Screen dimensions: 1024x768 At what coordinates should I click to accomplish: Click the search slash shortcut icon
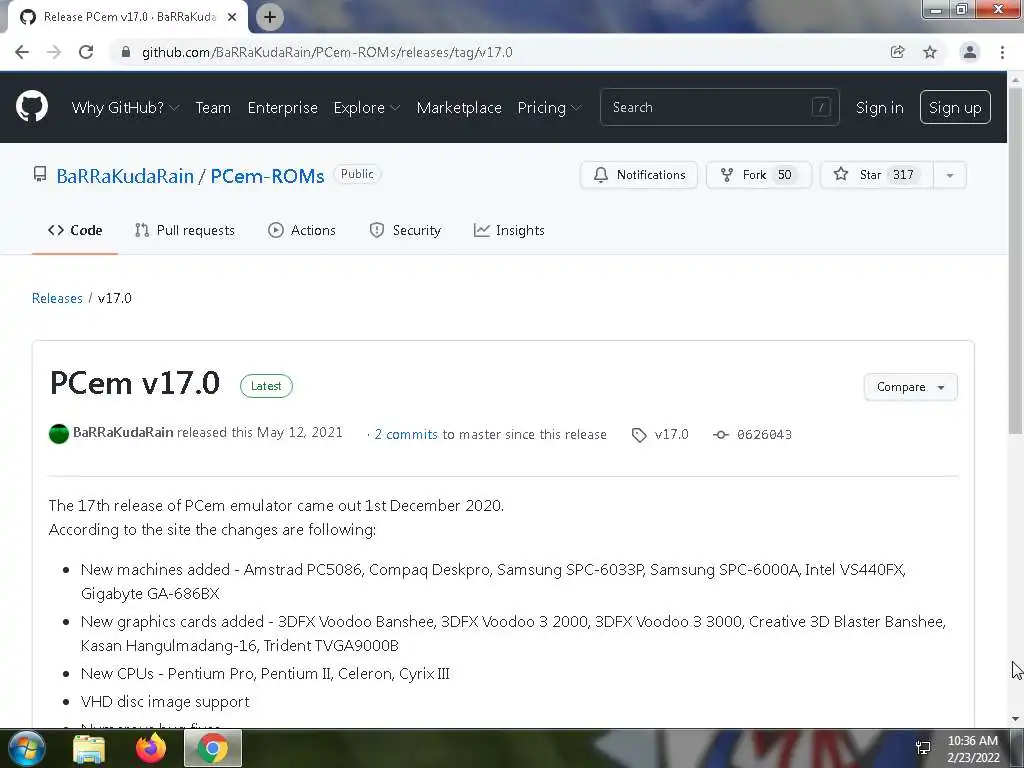821,107
